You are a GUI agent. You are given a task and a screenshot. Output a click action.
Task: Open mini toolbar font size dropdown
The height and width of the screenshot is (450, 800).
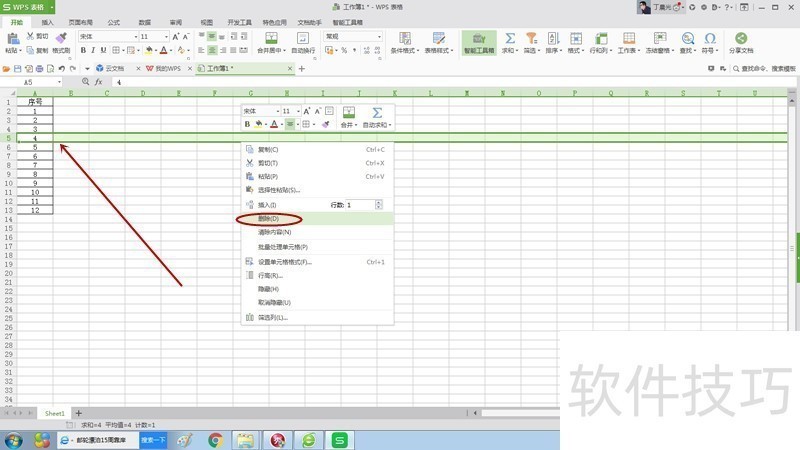click(x=298, y=111)
